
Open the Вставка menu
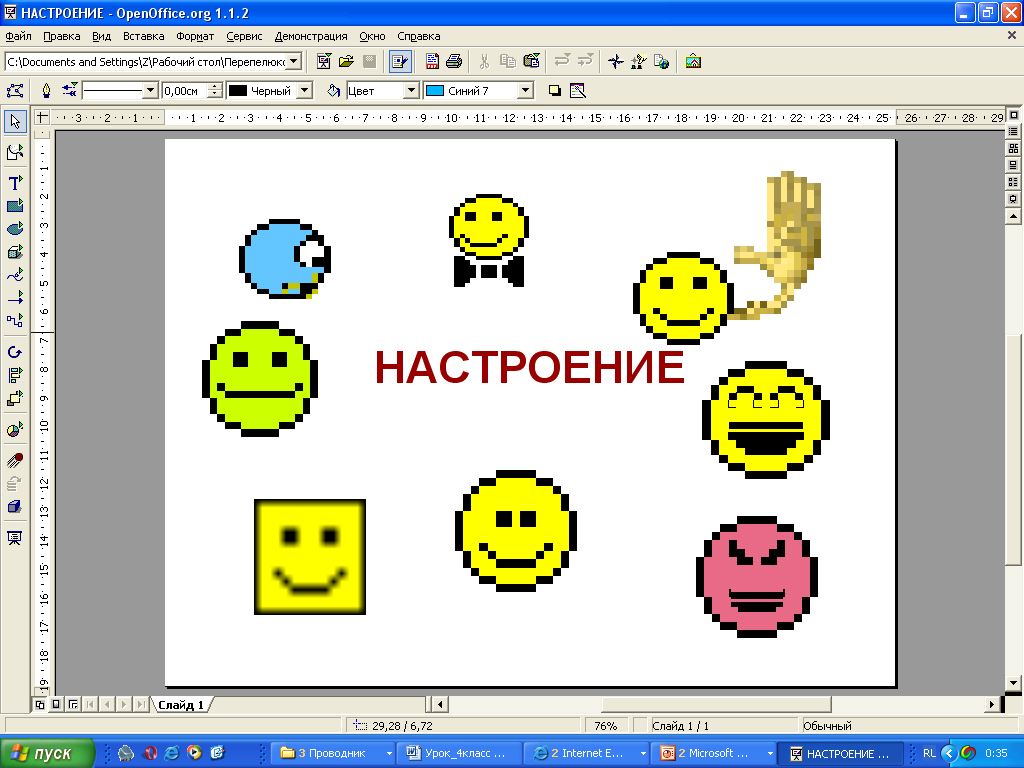[143, 36]
